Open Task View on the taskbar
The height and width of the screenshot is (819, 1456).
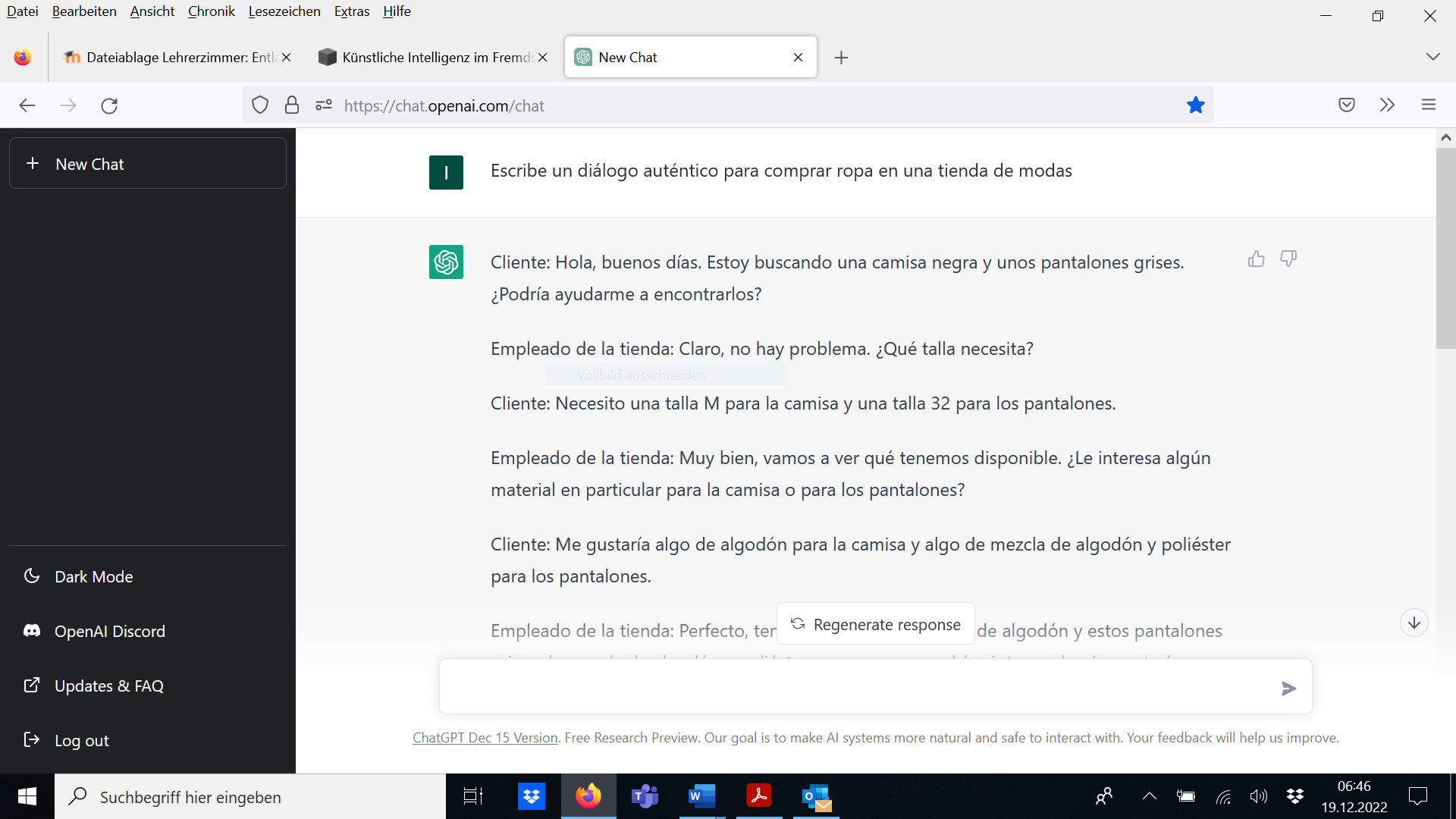pyautogui.click(x=473, y=796)
